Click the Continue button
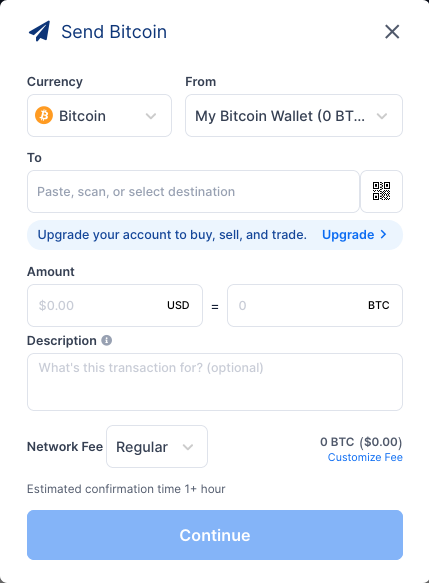The width and height of the screenshot is (429, 583). [x=215, y=535]
